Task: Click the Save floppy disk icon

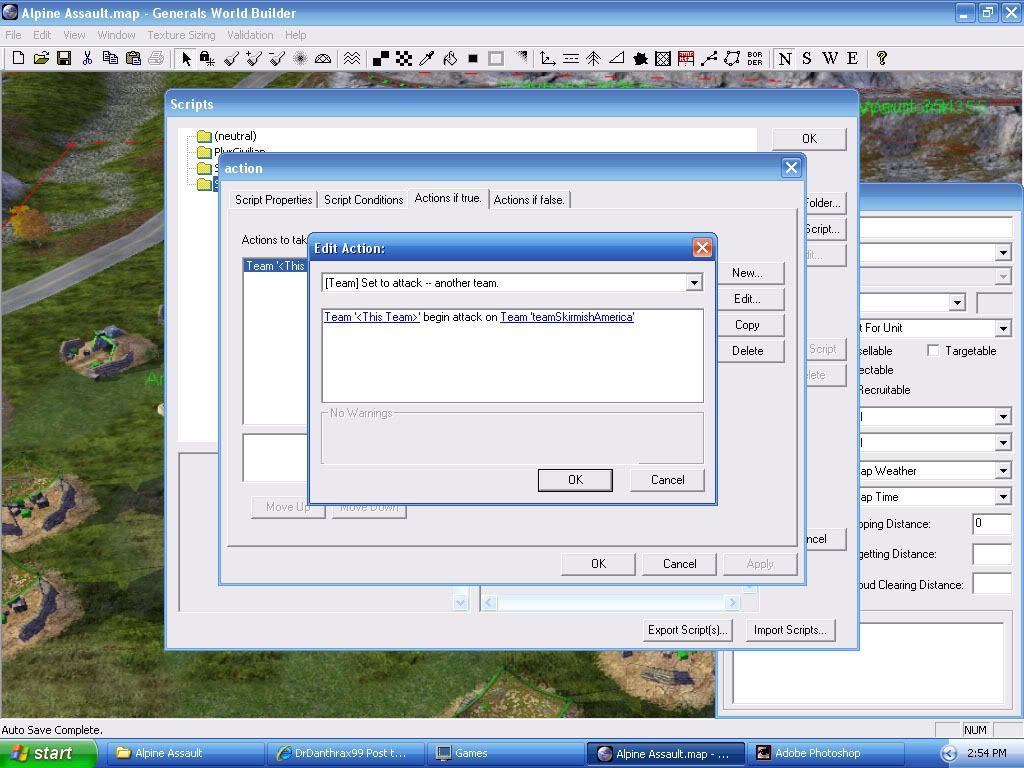Action: pos(64,58)
